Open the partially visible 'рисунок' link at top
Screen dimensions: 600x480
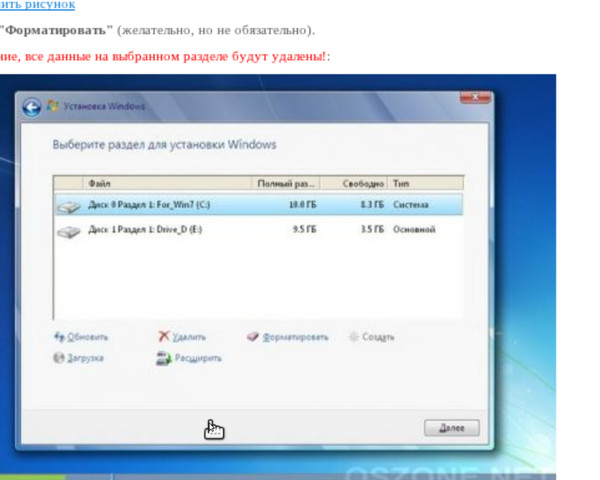[38, 5]
